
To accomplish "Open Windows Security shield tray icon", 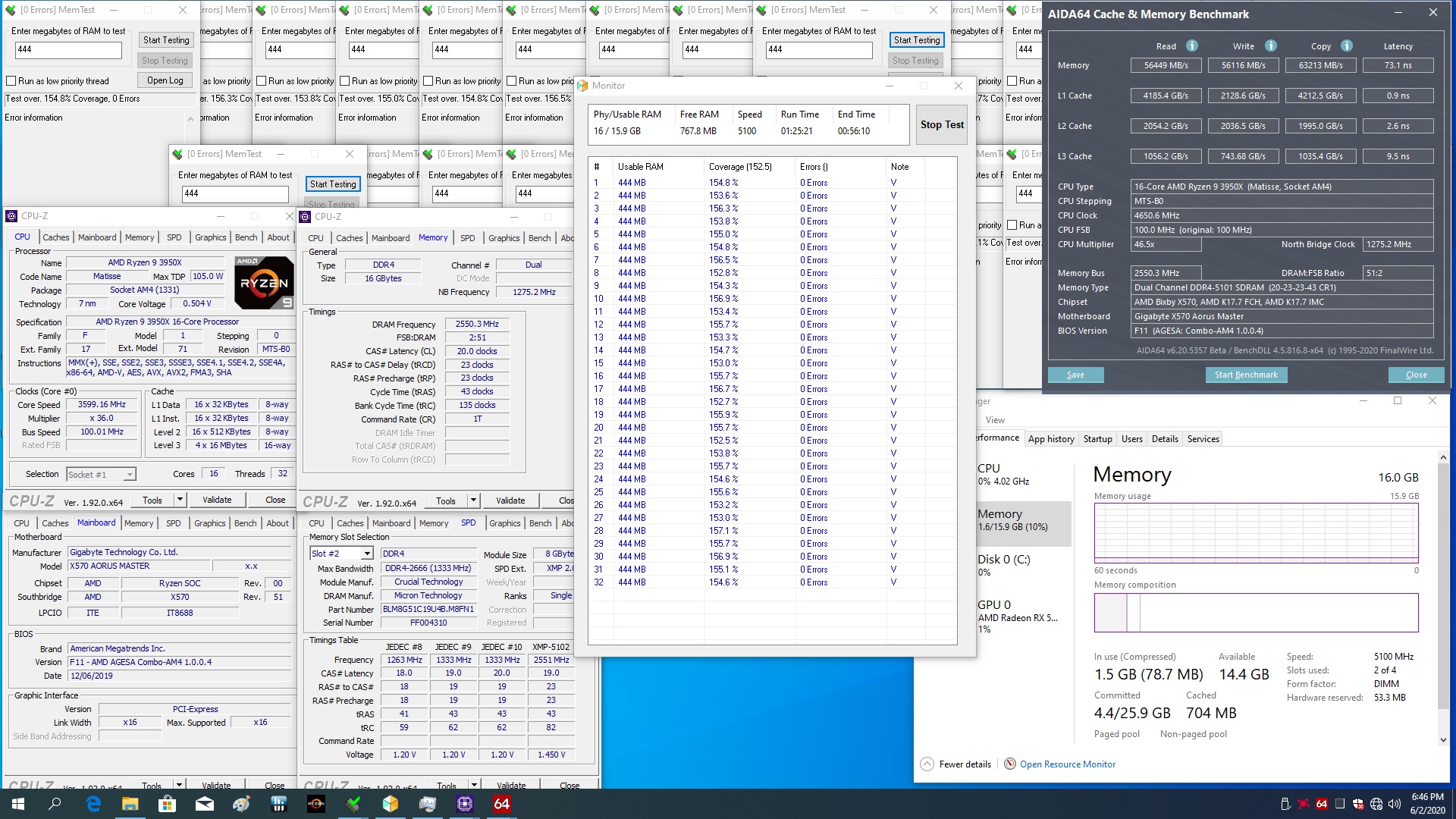I will [x=1358, y=804].
